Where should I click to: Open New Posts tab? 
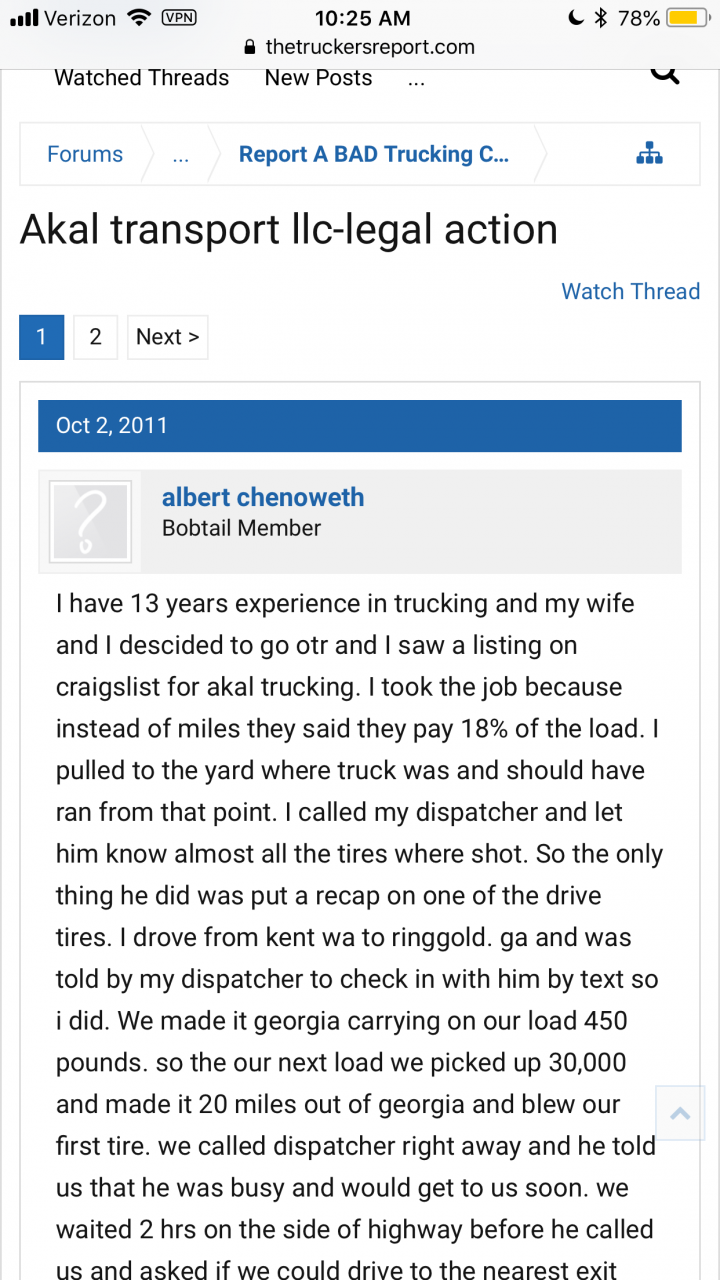[318, 78]
